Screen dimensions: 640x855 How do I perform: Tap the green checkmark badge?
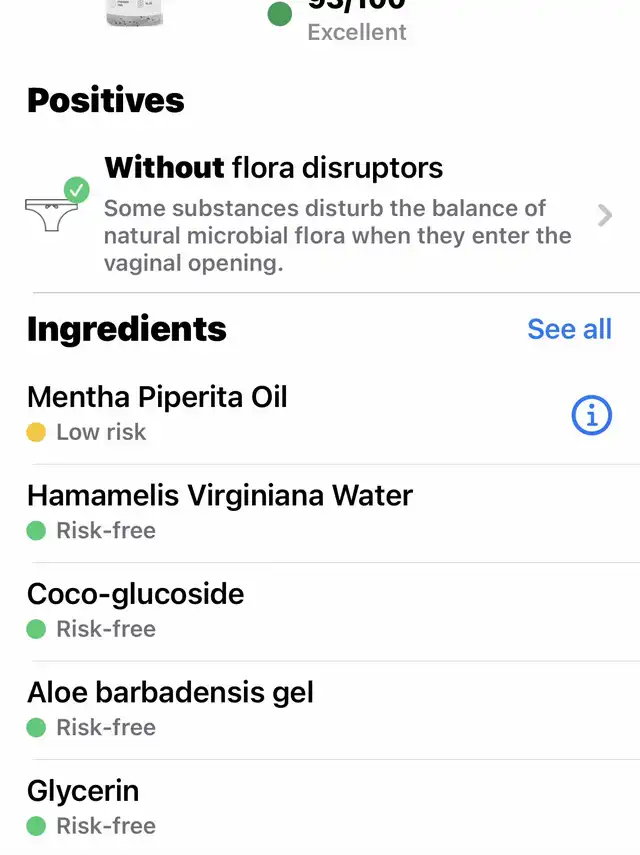76,190
